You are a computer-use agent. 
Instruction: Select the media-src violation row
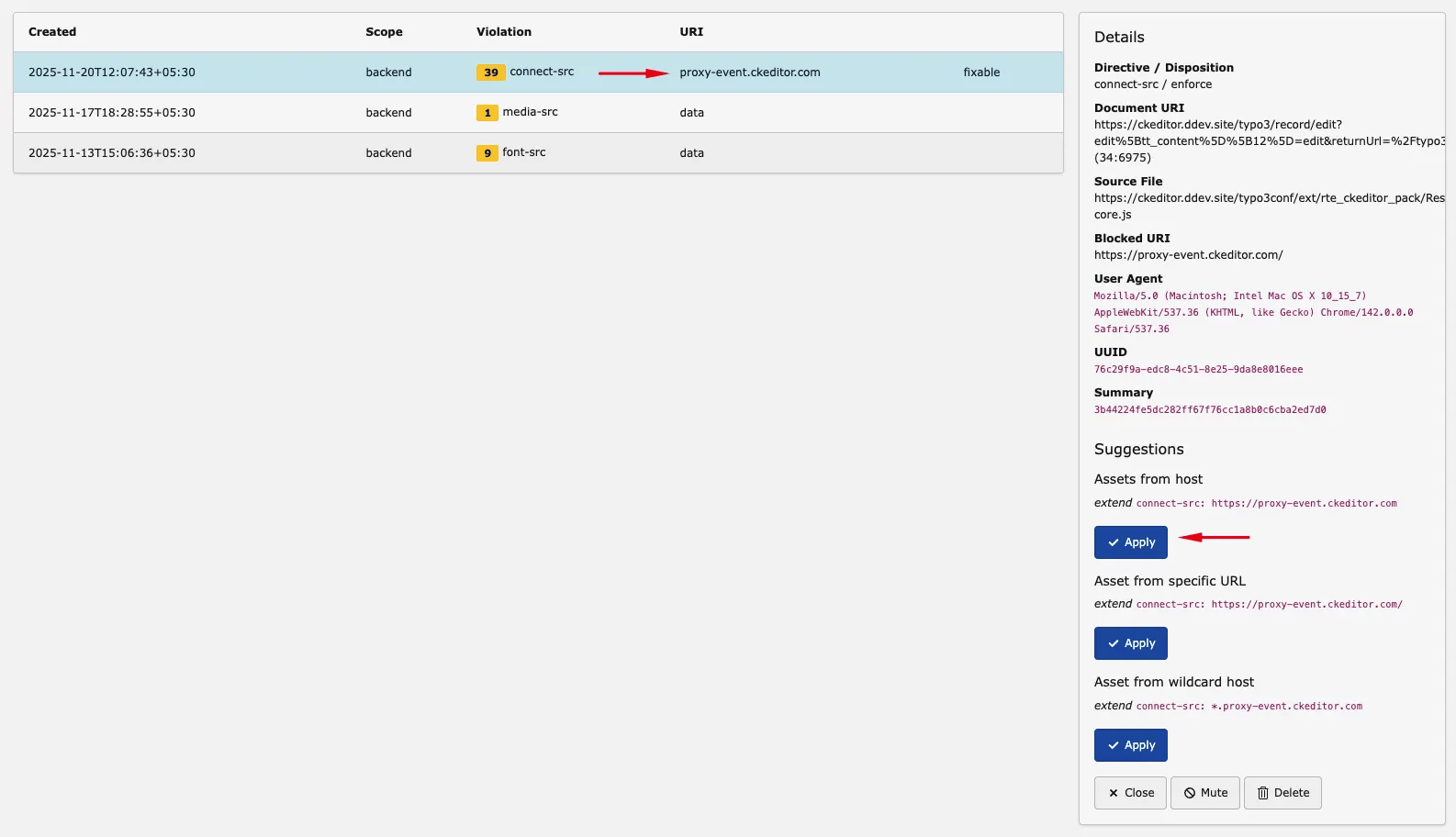[x=538, y=113]
